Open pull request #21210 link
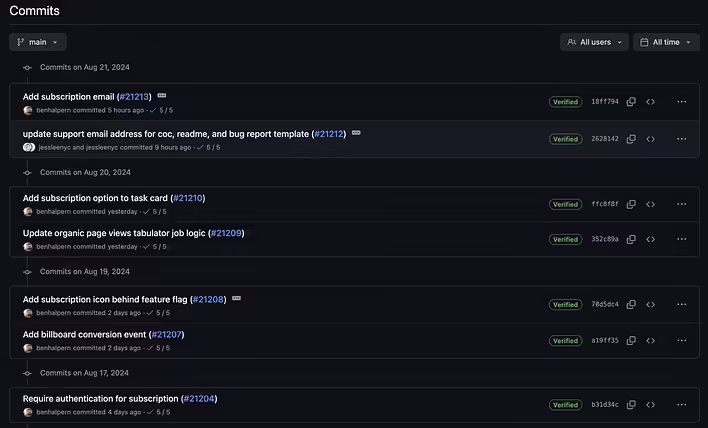The height and width of the screenshot is (428, 708). coord(188,198)
